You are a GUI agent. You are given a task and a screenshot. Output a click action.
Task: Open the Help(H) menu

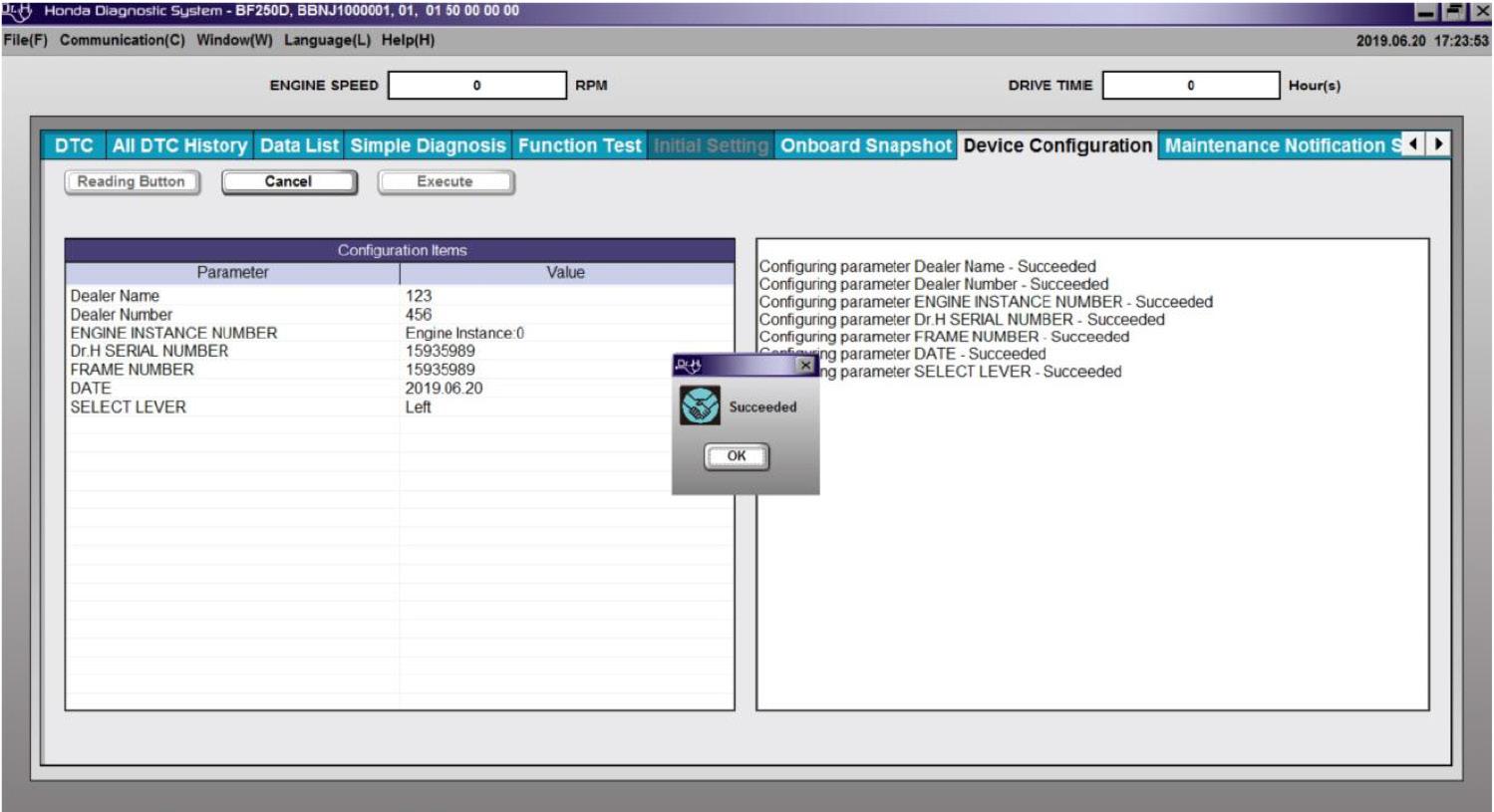point(408,40)
